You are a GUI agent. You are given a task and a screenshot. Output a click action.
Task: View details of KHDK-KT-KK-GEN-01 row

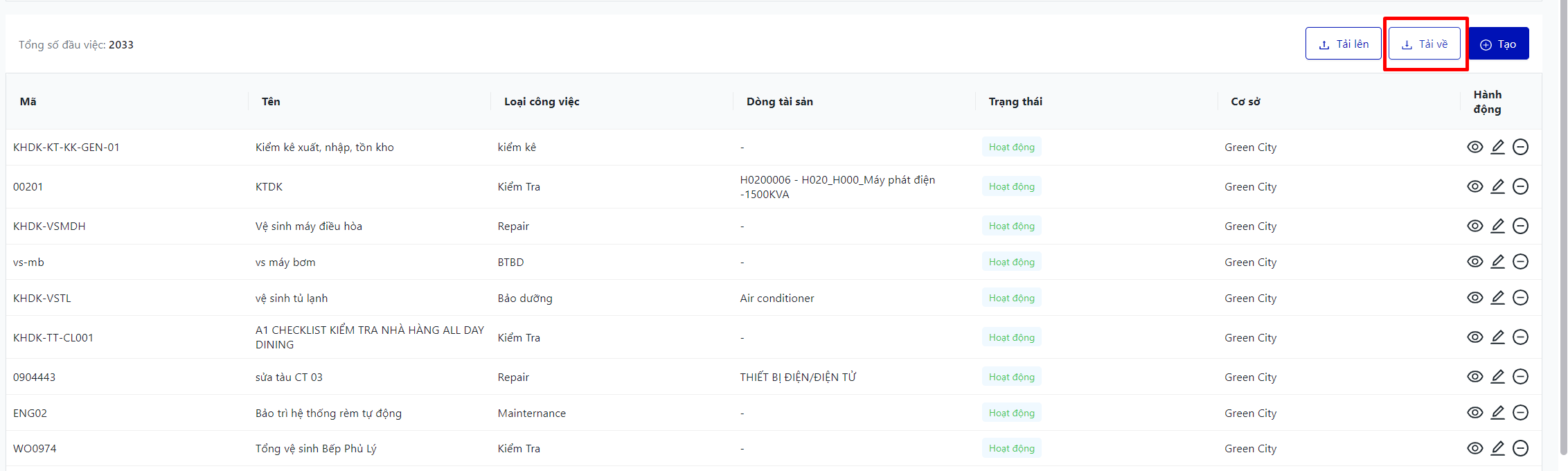tap(1475, 147)
